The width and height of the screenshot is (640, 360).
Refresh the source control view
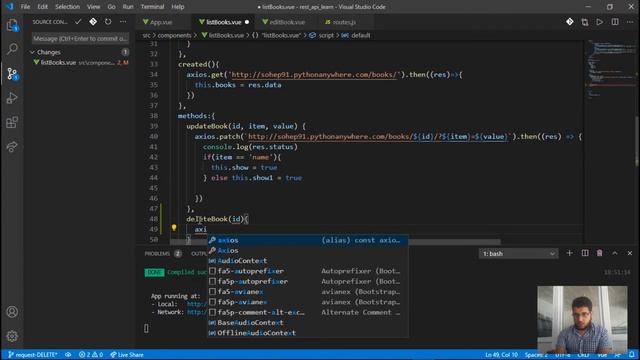pyautogui.click(x=108, y=22)
